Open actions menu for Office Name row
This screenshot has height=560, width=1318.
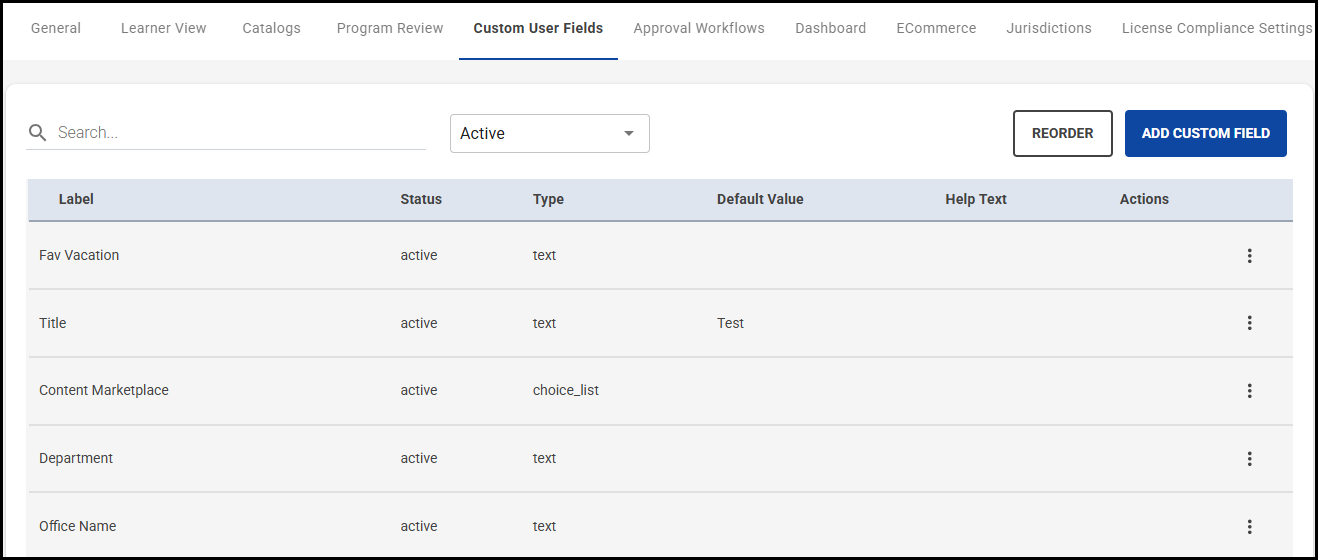pos(1249,527)
